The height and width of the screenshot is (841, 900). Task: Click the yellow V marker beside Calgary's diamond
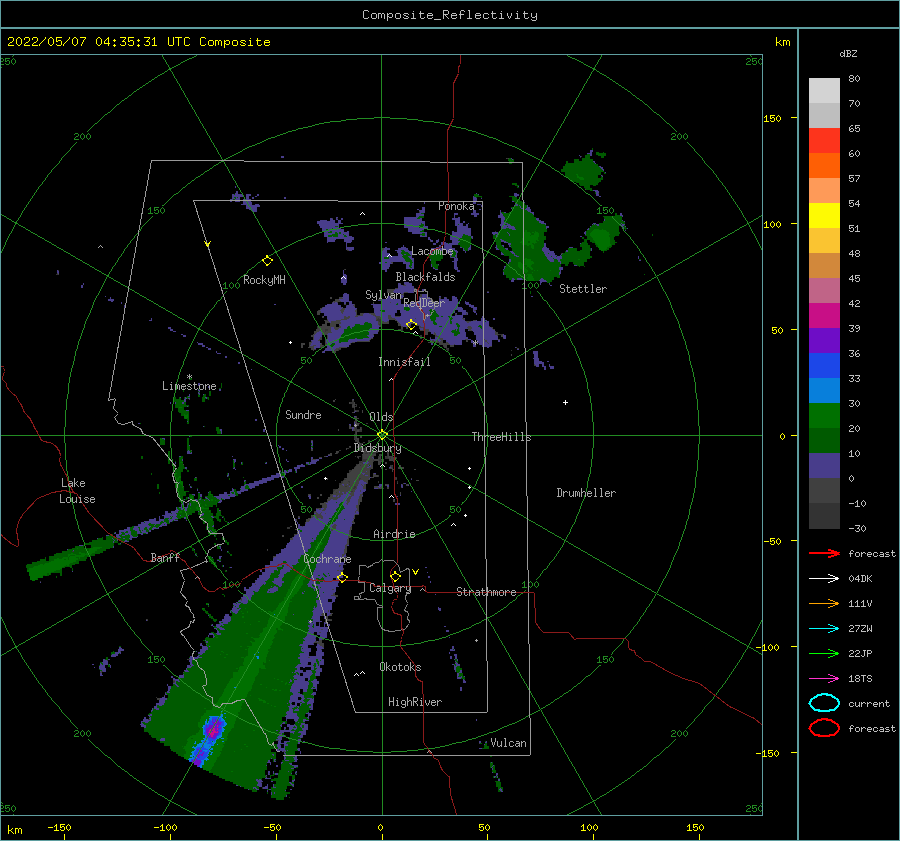(x=416, y=572)
